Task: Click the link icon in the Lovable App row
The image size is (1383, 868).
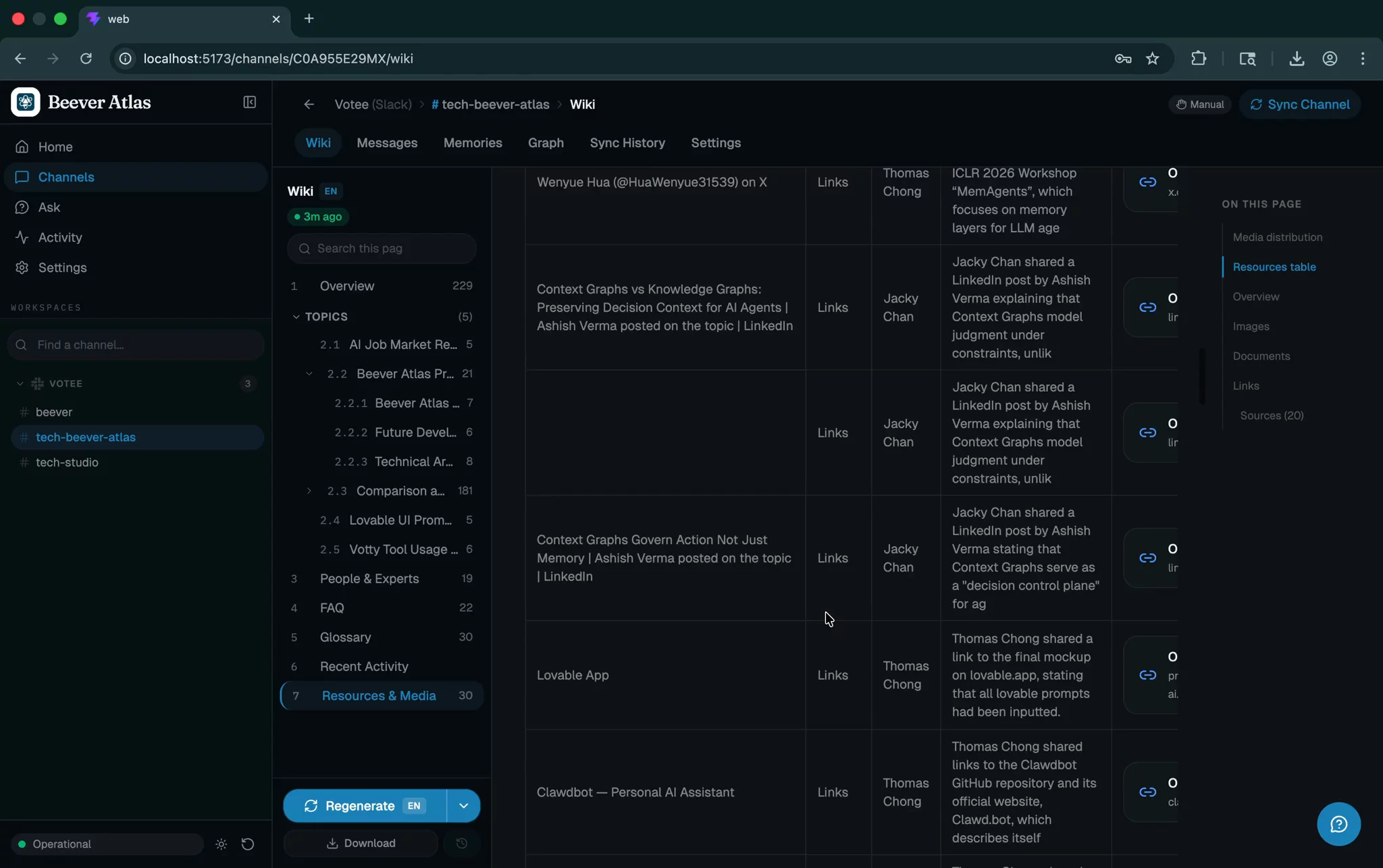Action: point(1147,675)
